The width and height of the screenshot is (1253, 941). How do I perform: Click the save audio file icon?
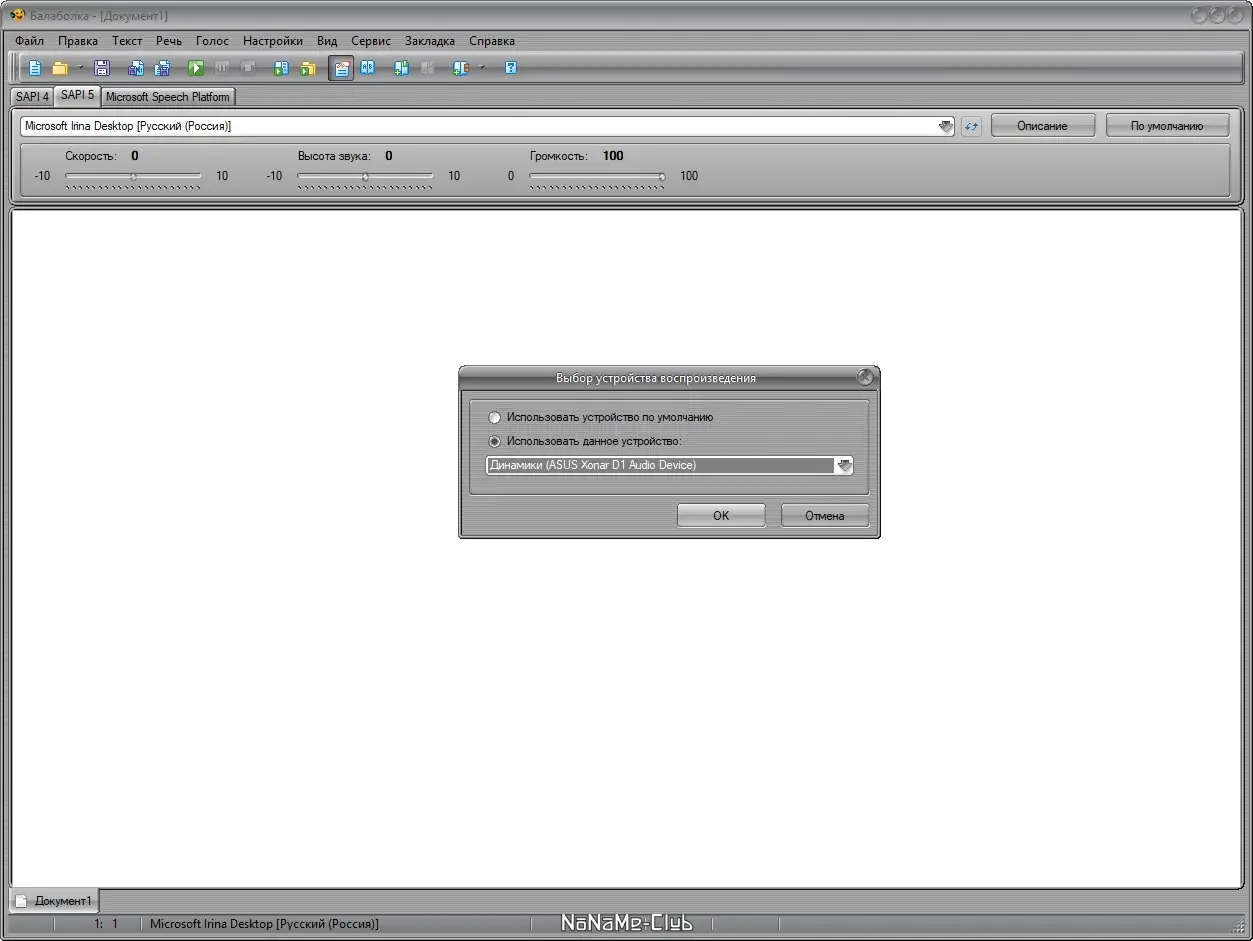pos(136,68)
